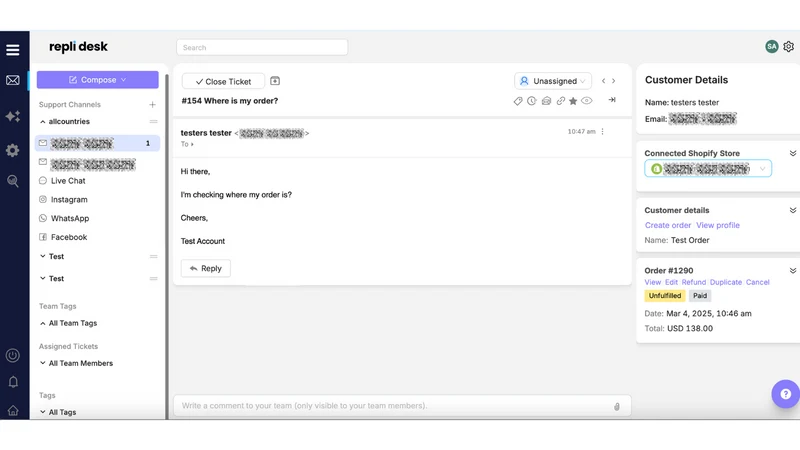Collapse the Connected Shopify Store panel
The image size is (800, 450).
pyautogui.click(x=792, y=153)
